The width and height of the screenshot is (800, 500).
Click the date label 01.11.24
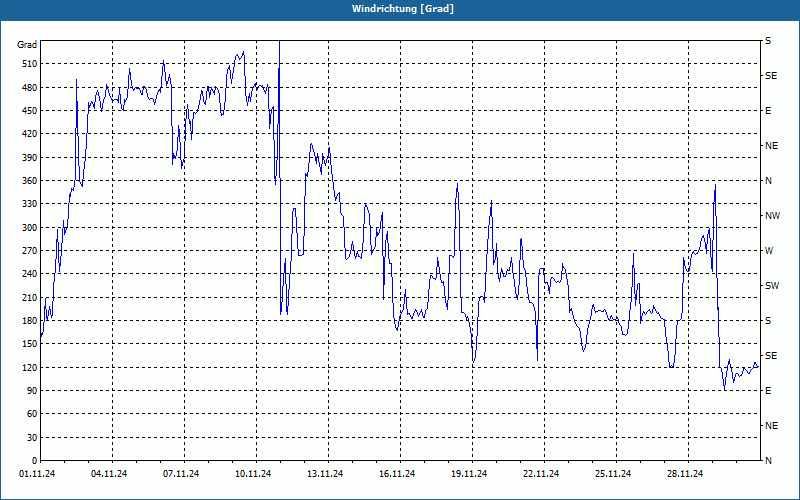click(37, 474)
